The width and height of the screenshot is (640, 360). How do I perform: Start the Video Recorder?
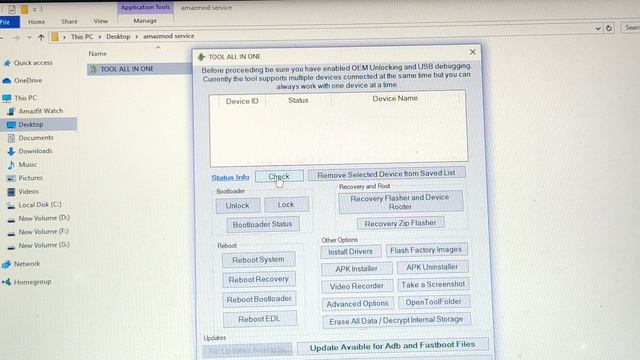pos(357,287)
